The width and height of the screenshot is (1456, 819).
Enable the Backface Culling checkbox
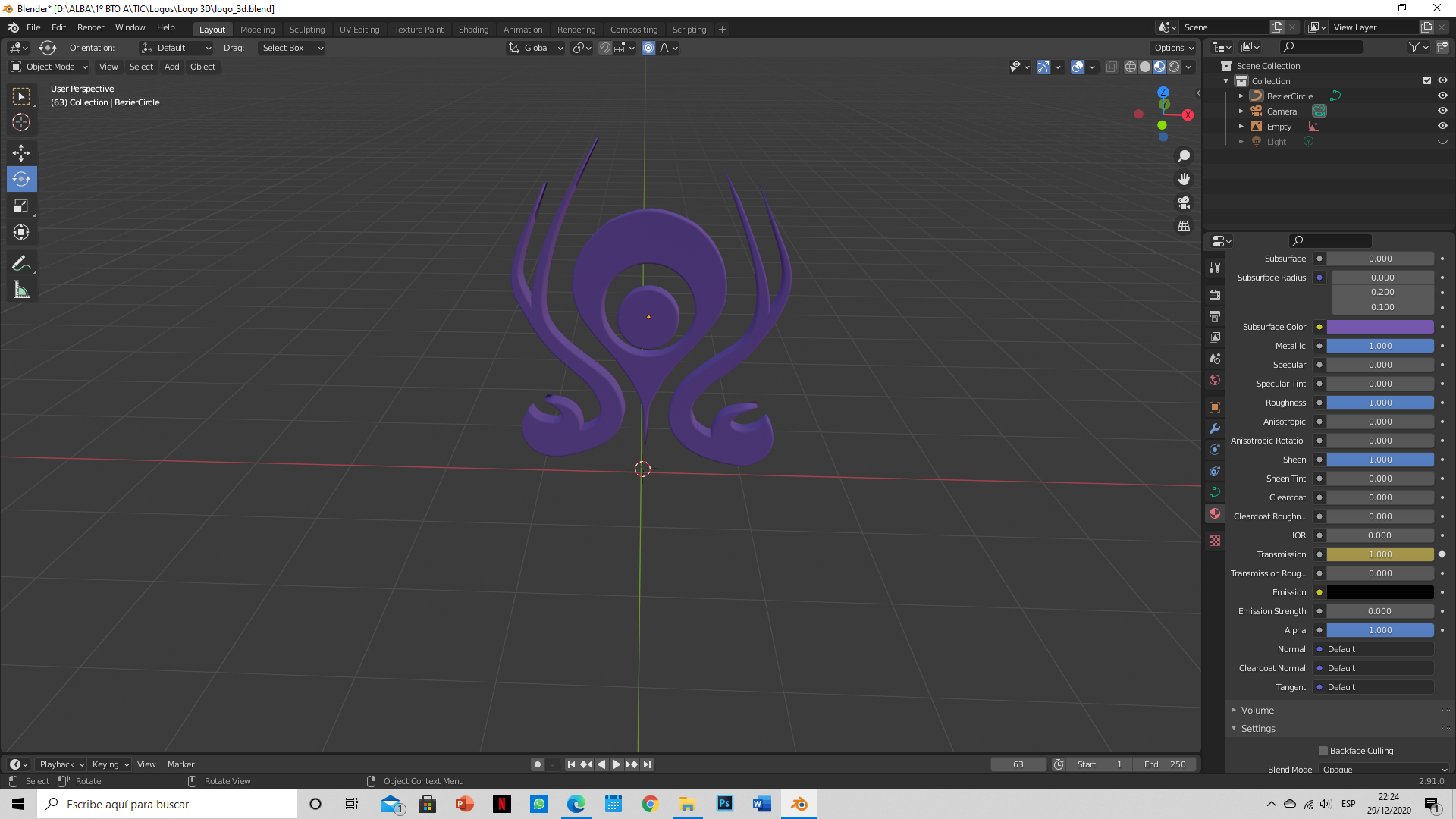(1323, 751)
